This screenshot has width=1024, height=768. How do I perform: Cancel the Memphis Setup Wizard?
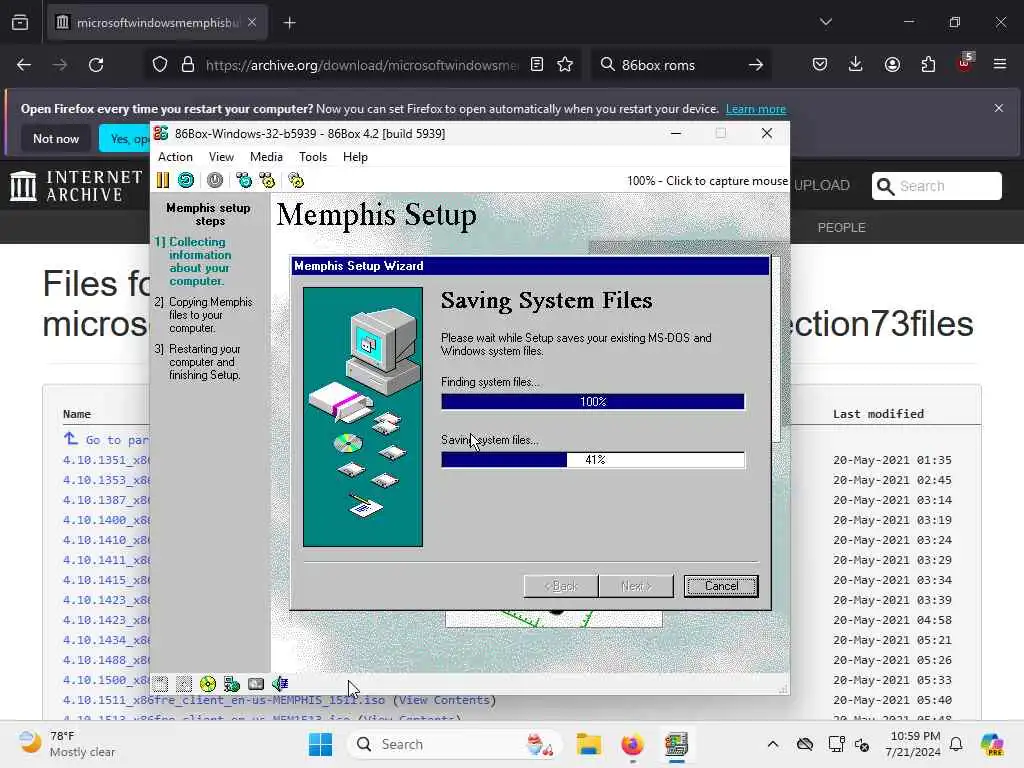click(x=721, y=586)
